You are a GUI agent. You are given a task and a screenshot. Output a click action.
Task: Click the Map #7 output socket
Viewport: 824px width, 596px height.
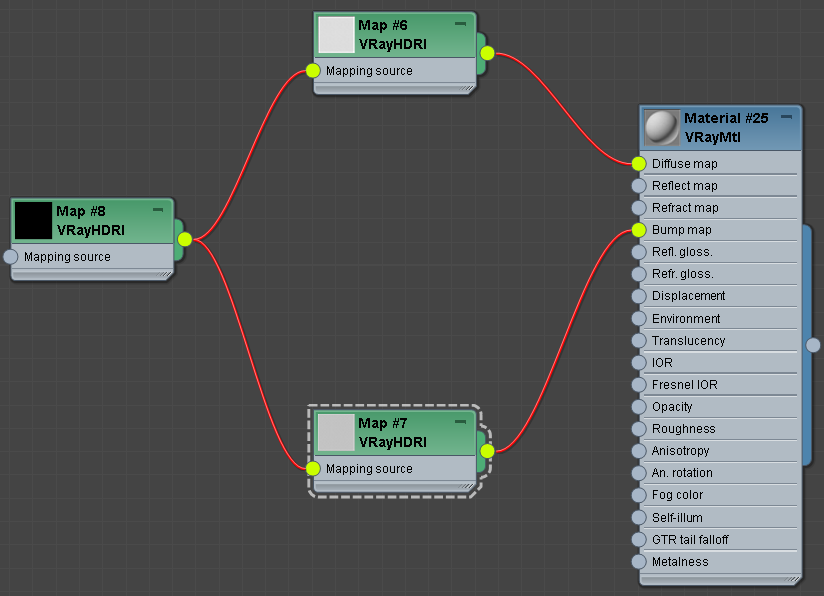click(487, 451)
